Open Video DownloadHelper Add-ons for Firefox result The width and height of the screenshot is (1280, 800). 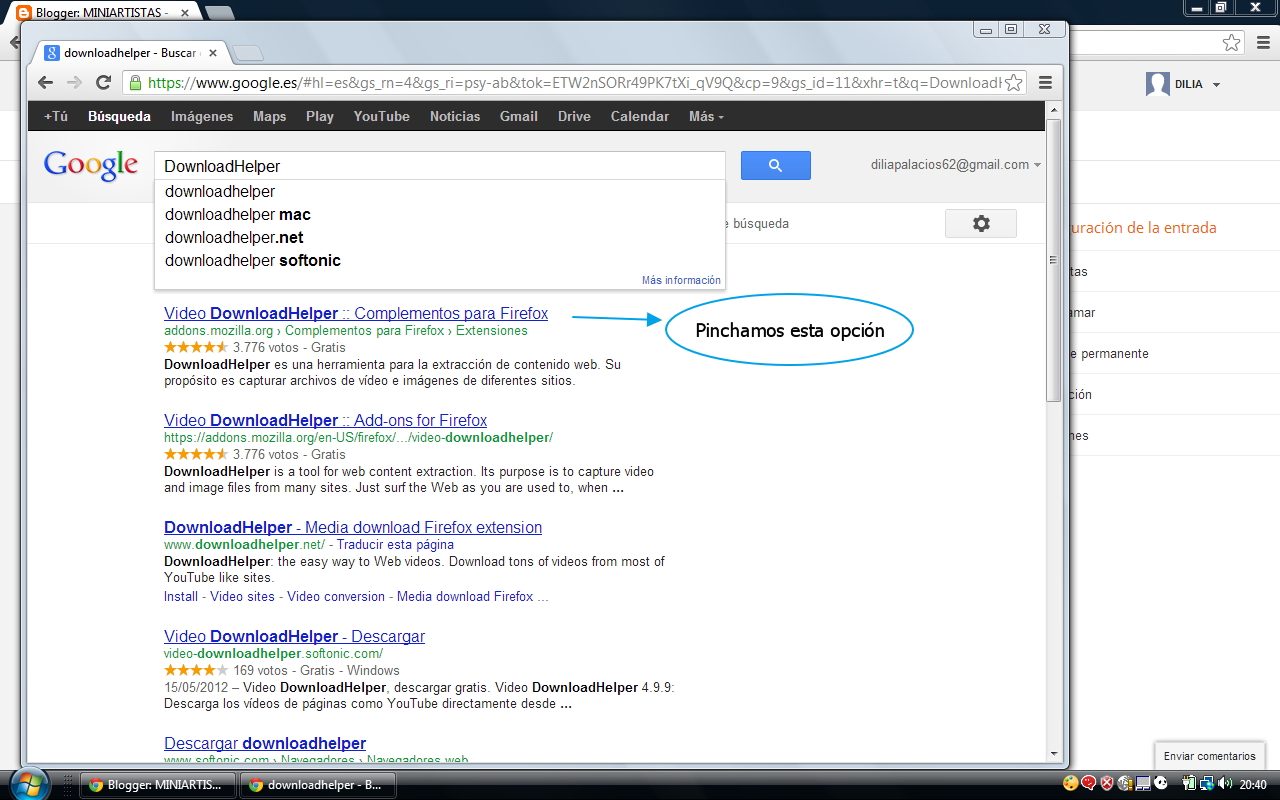[x=325, y=420]
